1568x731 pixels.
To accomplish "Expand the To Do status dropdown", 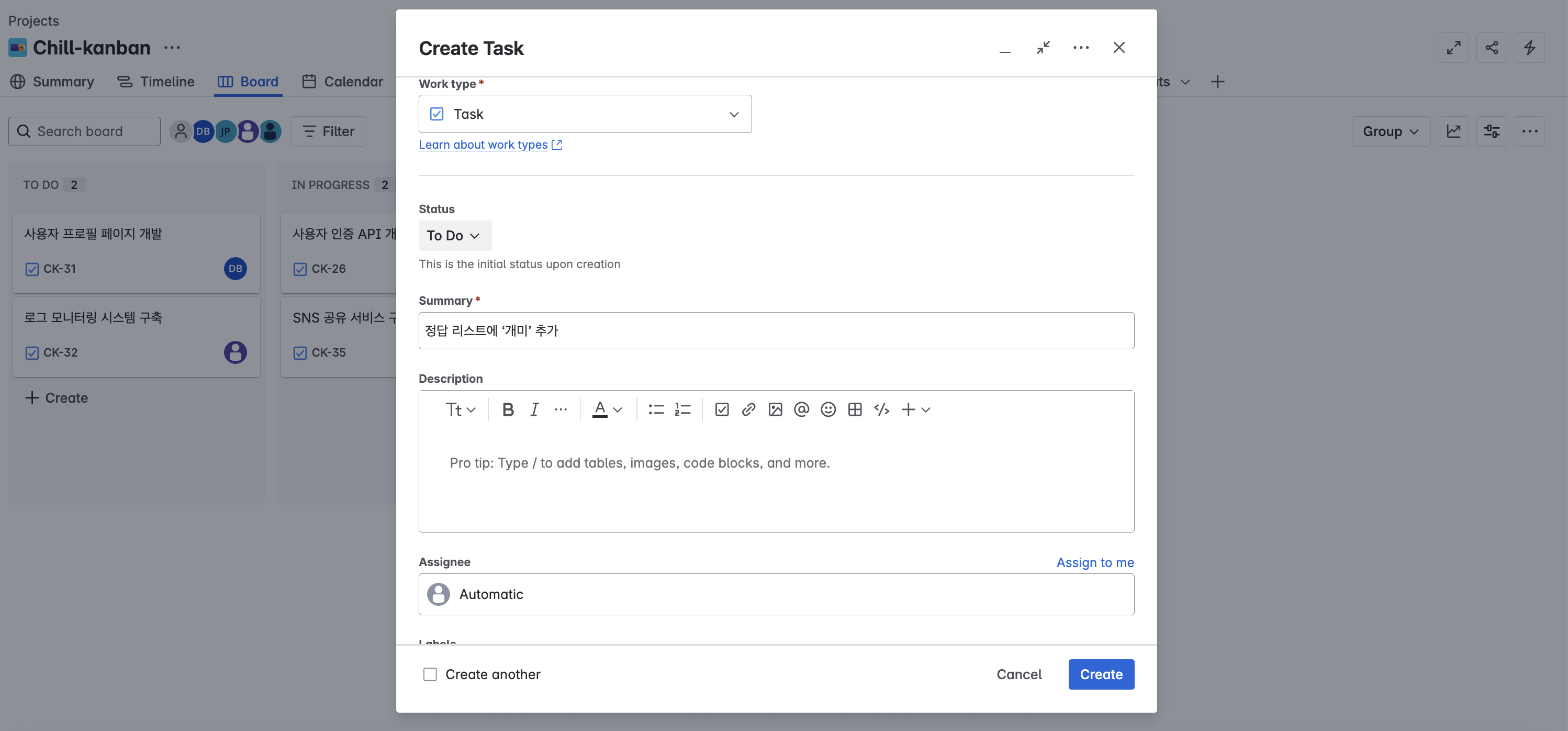I will tap(454, 236).
